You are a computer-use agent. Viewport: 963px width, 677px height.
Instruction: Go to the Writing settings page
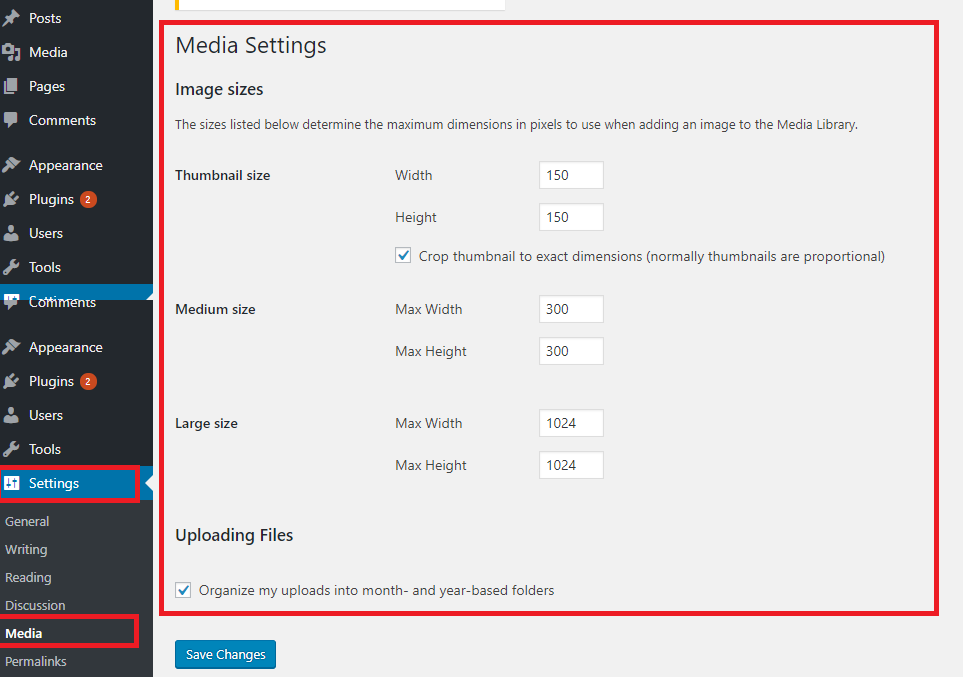point(26,549)
